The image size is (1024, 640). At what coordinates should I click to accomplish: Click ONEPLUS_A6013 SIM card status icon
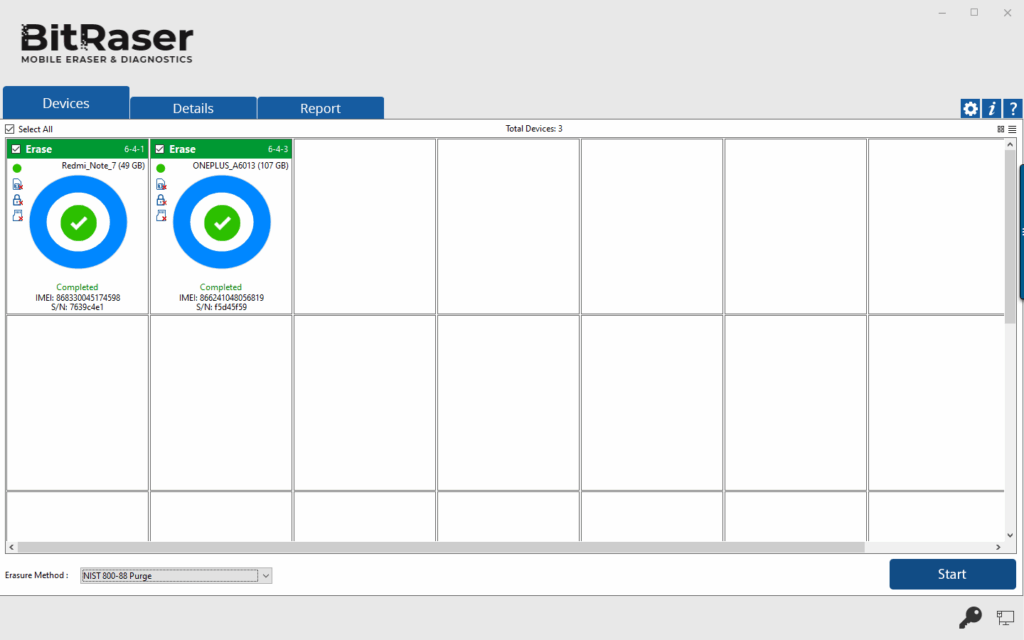(161, 184)
